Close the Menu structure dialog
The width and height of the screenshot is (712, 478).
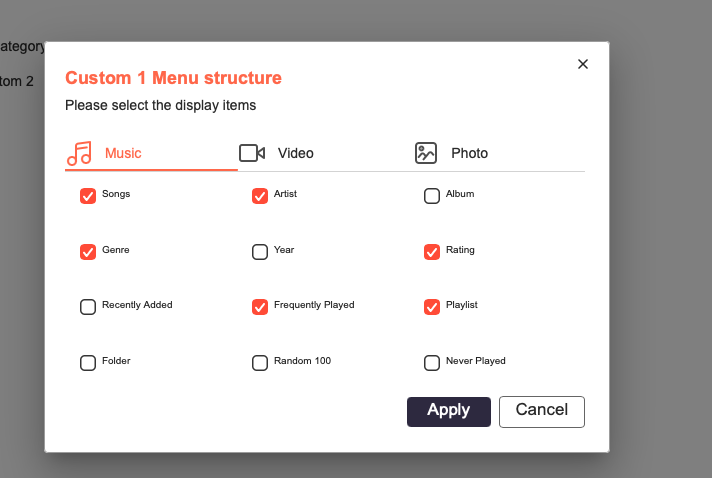[583, 64]
